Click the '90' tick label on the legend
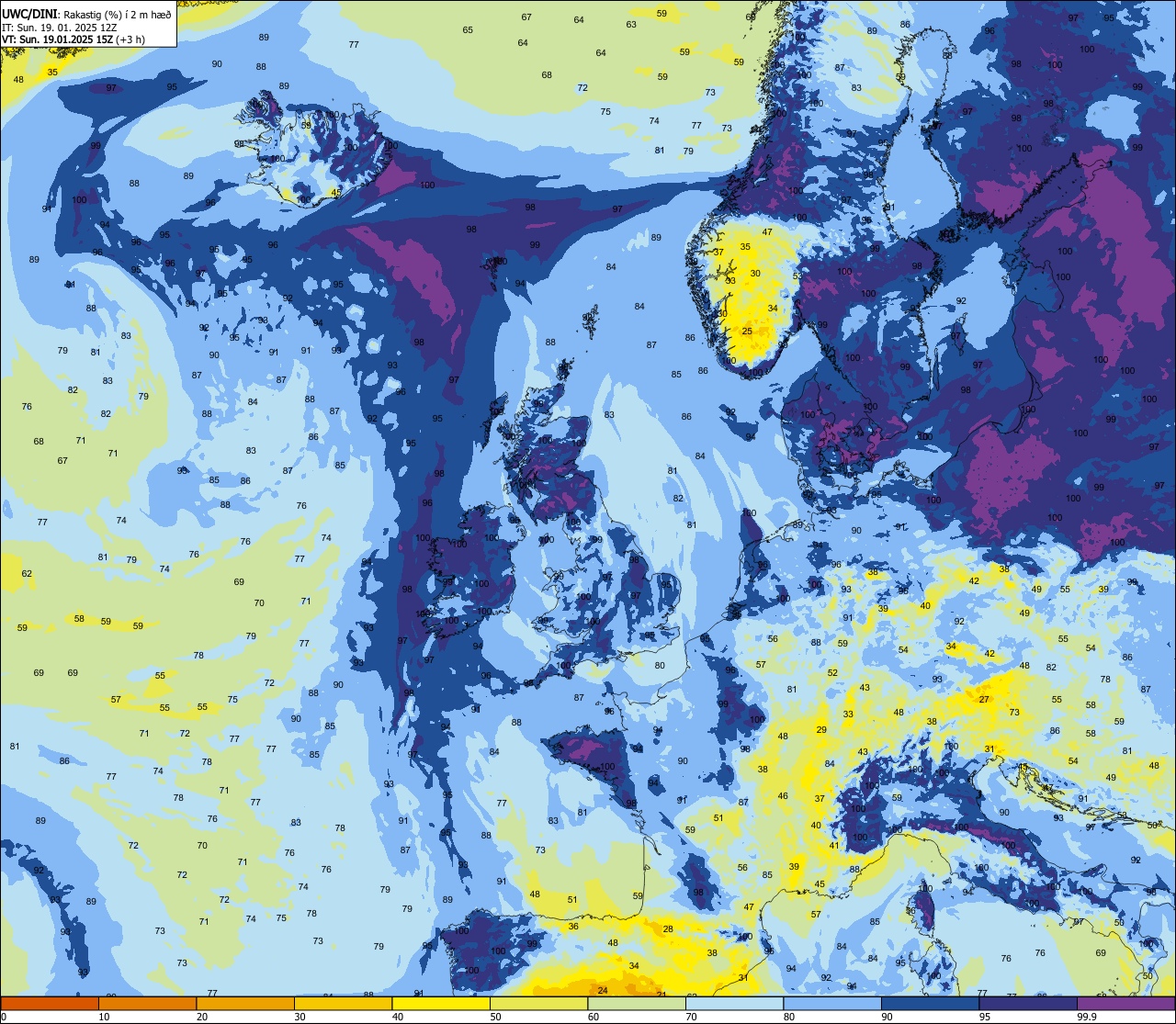Image resolution: width=1176 pixels, height=1024 pixels. point(887,1017)
